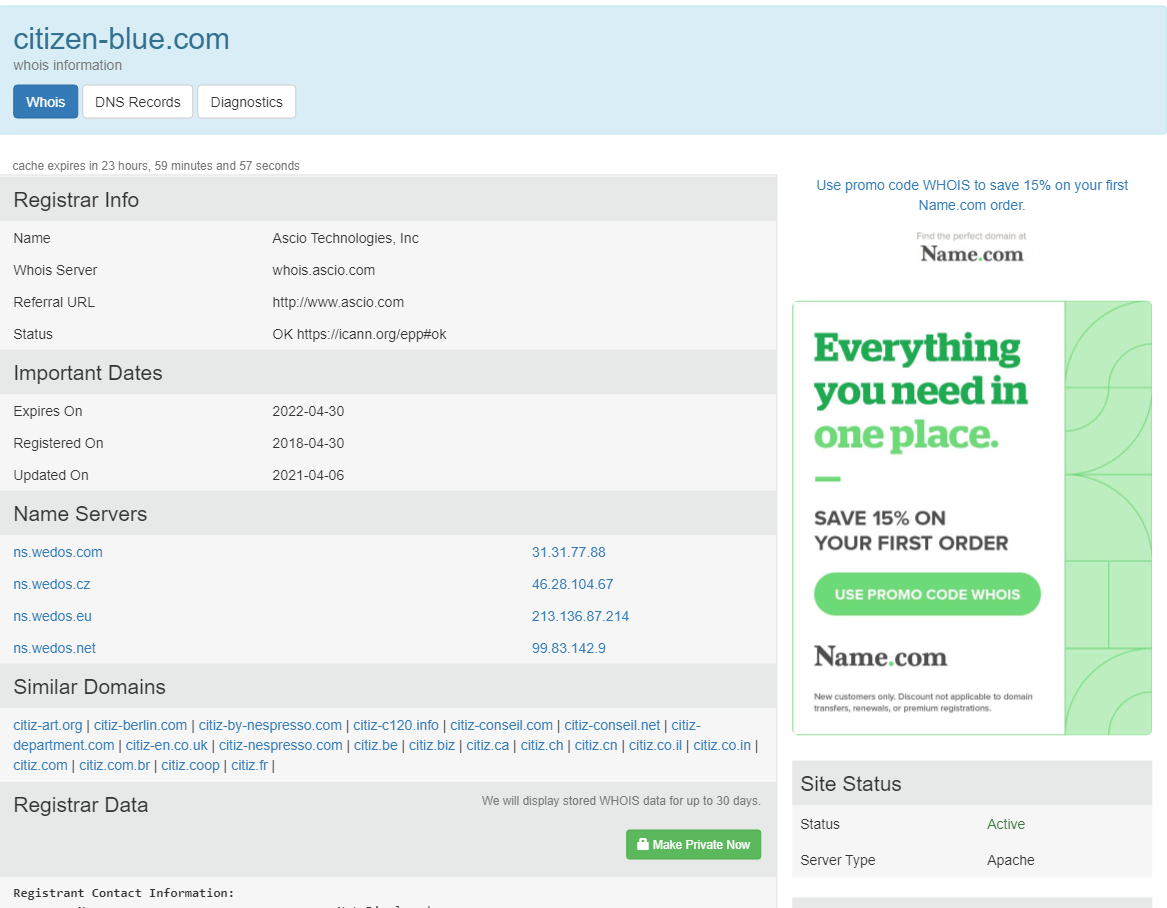
Task: Open similar domain citiz.ca
Action: pyautogui.click(x=487, y=745)
